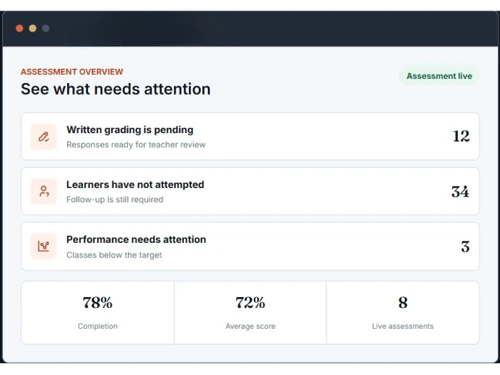This screenshot has width=500, height=375.
Task: Click the Assessment live status badge
Action: [x=439, y=76]
